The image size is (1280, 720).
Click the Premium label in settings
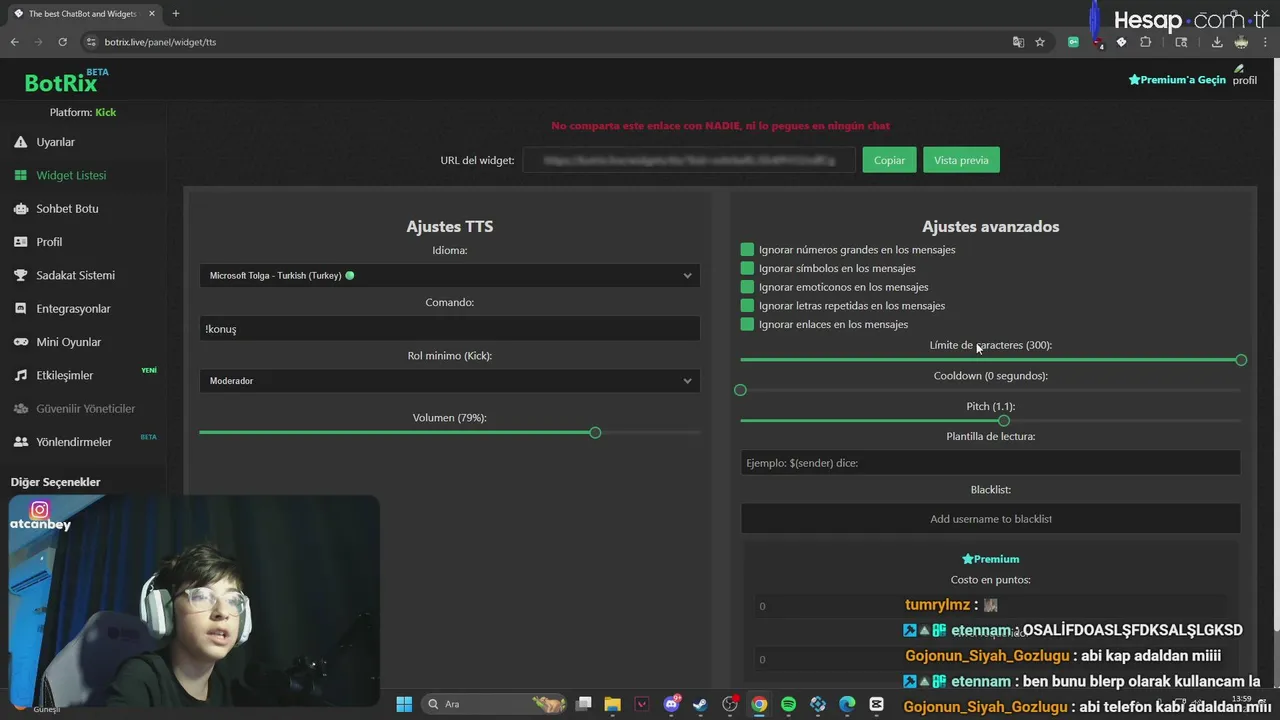991,559
